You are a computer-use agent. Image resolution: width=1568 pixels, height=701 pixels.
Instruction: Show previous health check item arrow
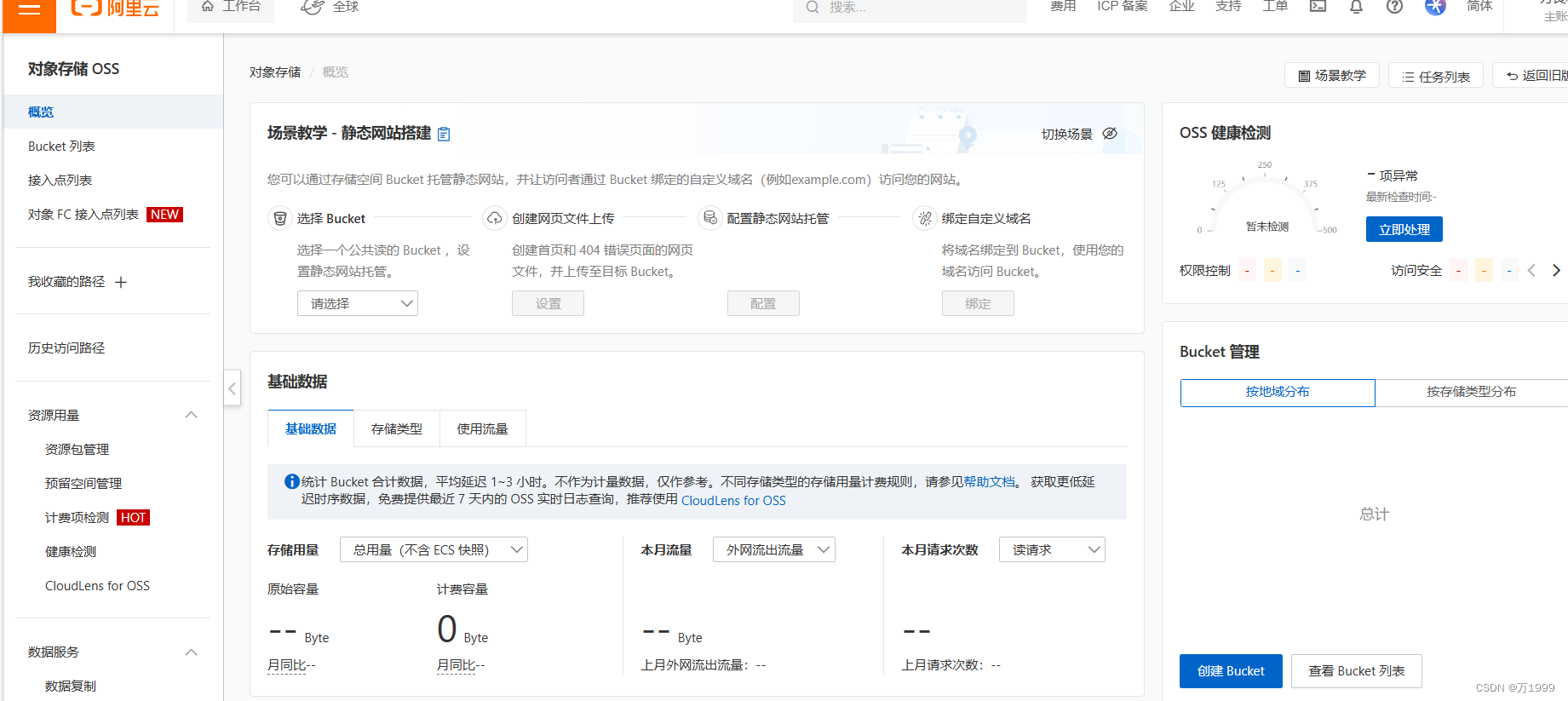(x=1531, y=270)
